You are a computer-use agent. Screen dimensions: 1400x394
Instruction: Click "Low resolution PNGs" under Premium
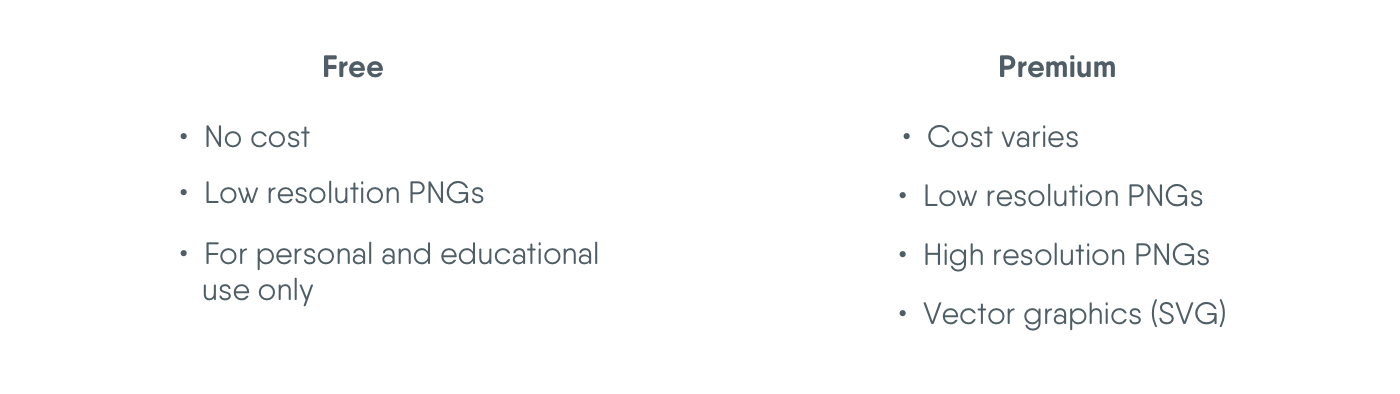point(1063,196)
